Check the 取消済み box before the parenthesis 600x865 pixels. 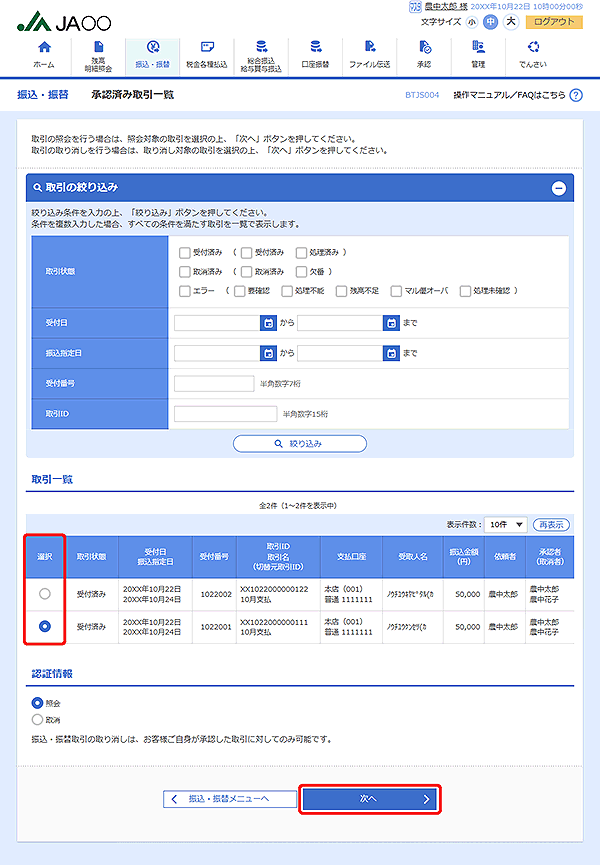pyautogui.click(x=184, y=271)
